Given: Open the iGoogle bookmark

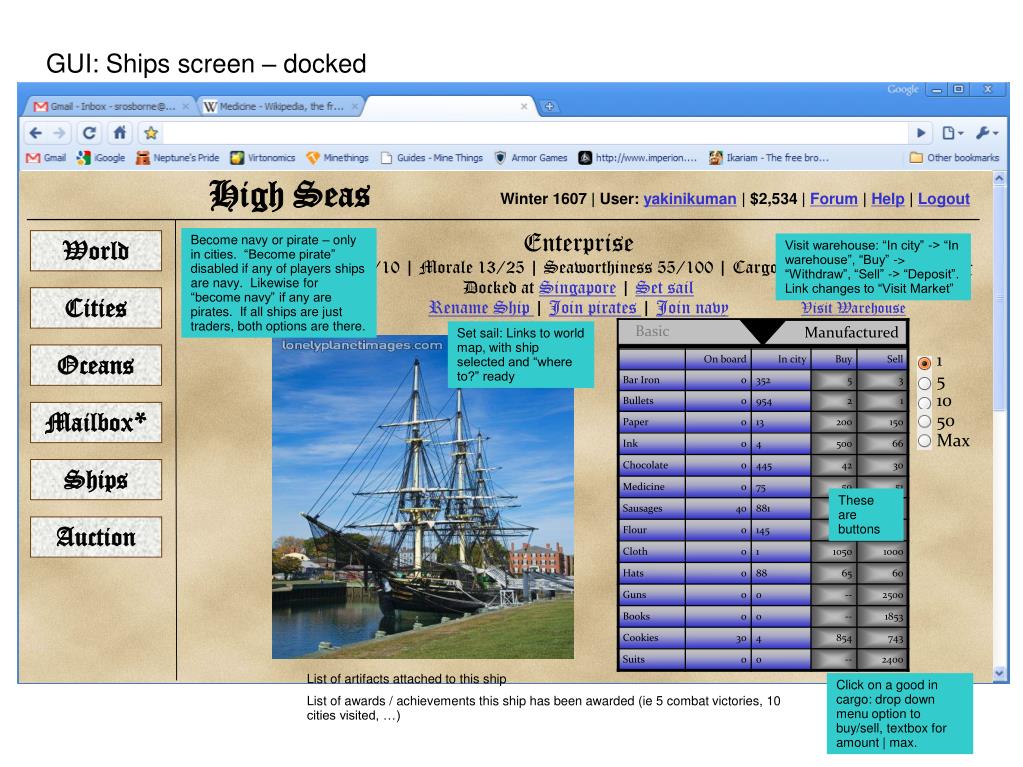Looking at the screenshot, I should 101,158.
